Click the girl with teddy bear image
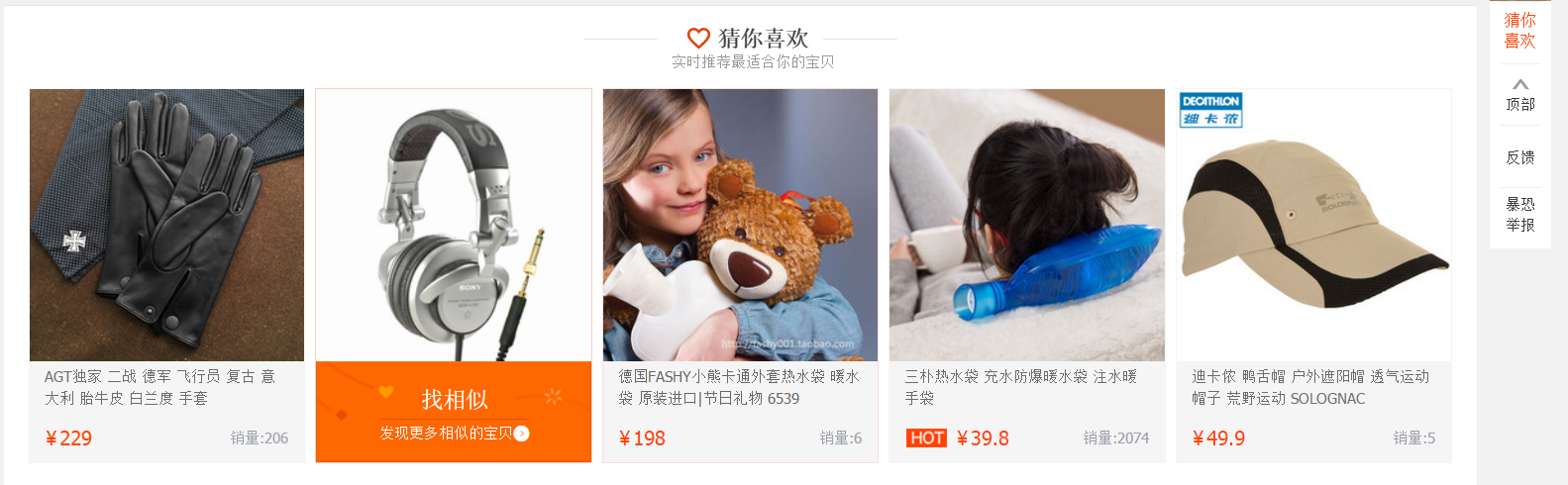This screenshot has width=1568, height=485. (x=740, y=225)
